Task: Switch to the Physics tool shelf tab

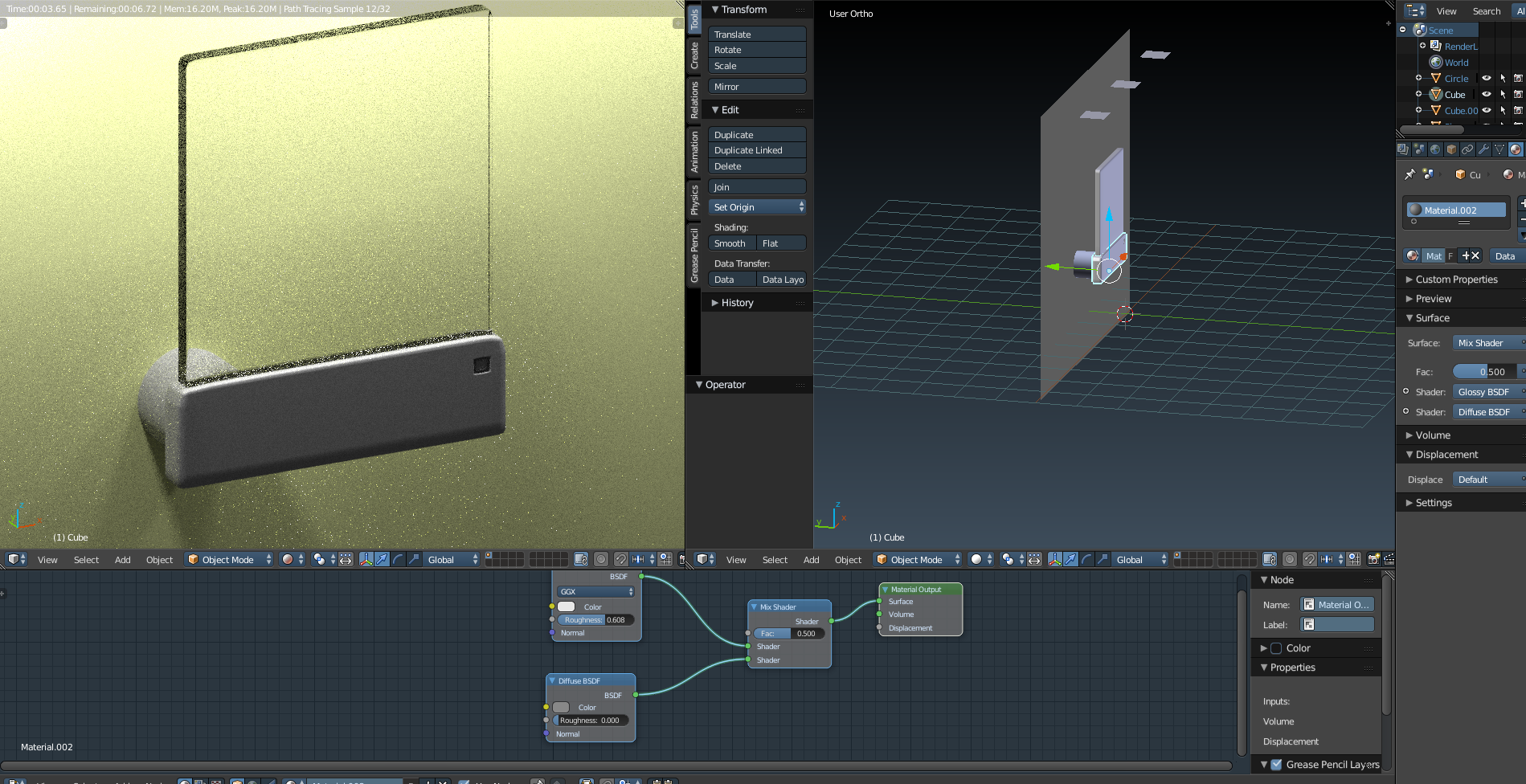Action: [x=694, y=199]
